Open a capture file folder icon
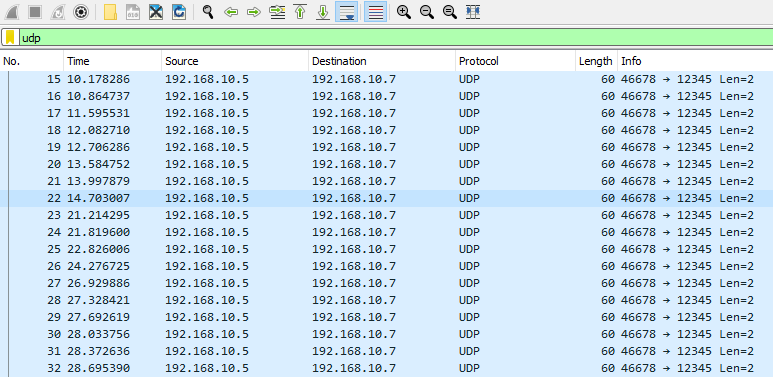773x377 pixels. [x=110, y=12]
